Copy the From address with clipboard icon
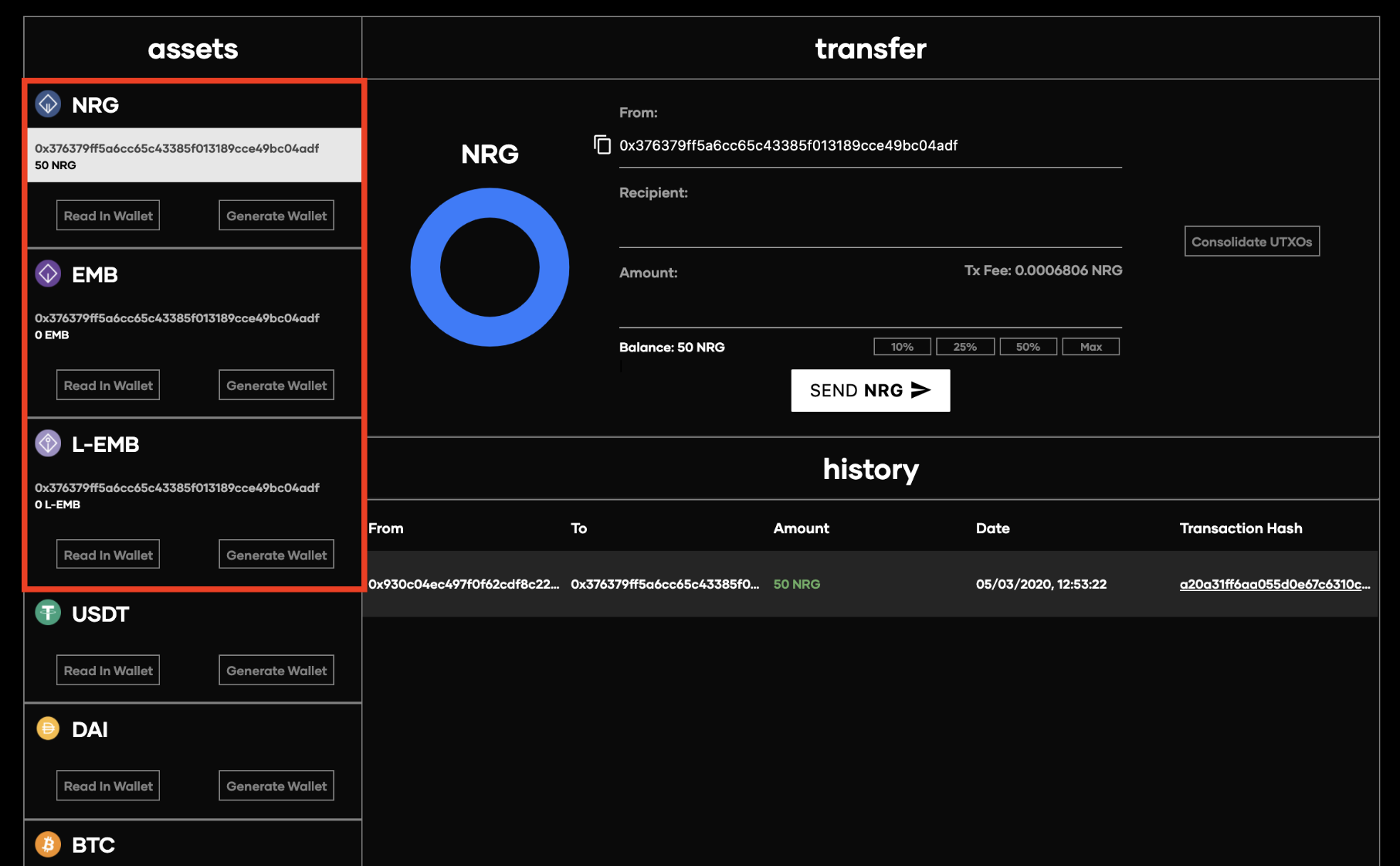1400x866 pixels. tap(602, 144)
